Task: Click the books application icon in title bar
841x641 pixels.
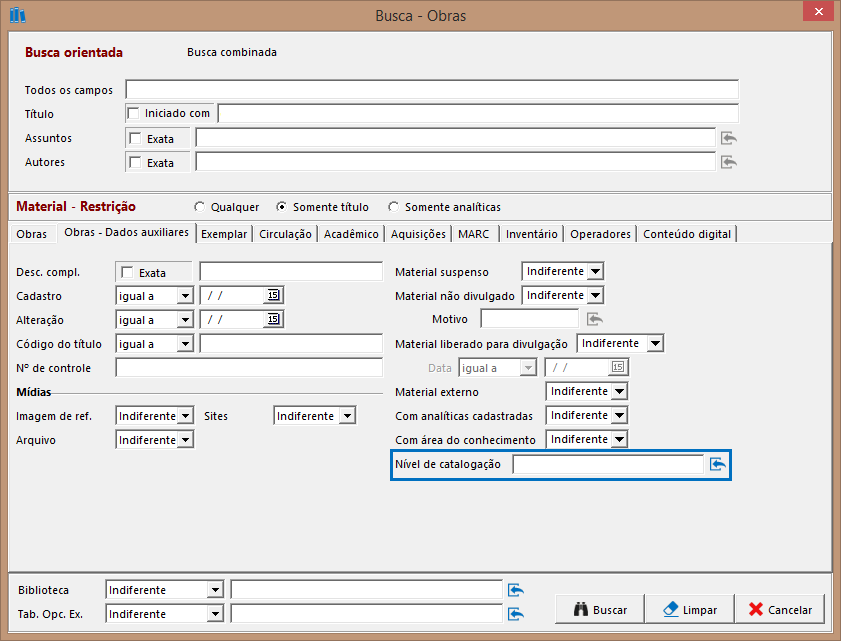Action: coord(17,15)
